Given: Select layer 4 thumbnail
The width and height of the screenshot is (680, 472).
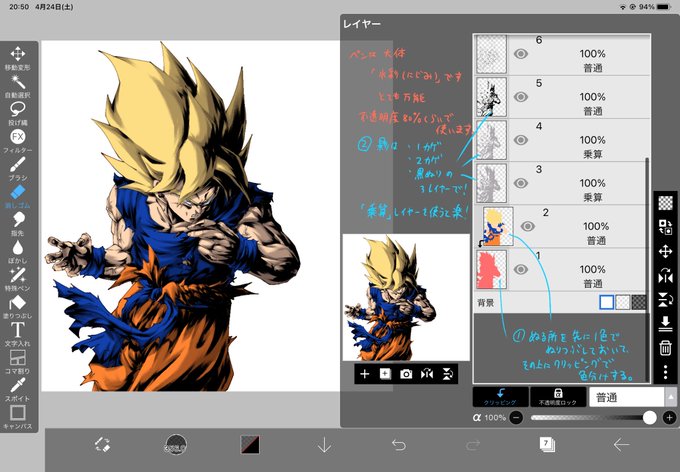Looking at the screenshot, I should [x=491, y=140].
